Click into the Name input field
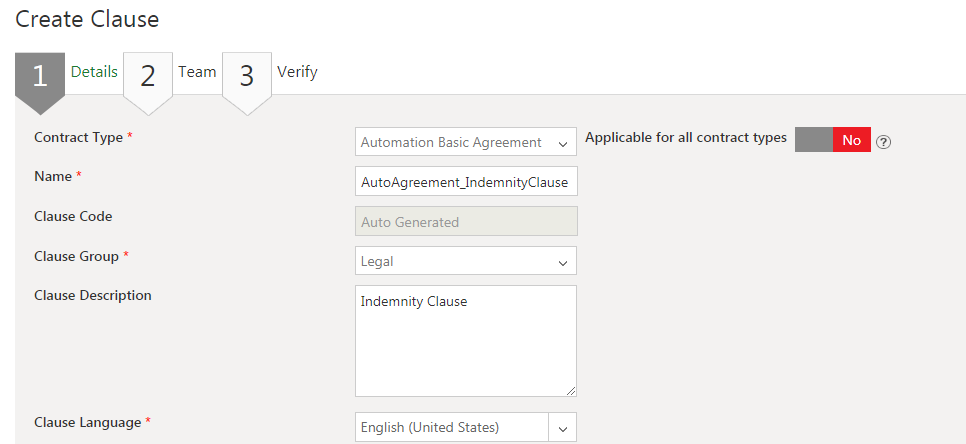Viewport: 966px width, 444px height. (x=466, y=182)
